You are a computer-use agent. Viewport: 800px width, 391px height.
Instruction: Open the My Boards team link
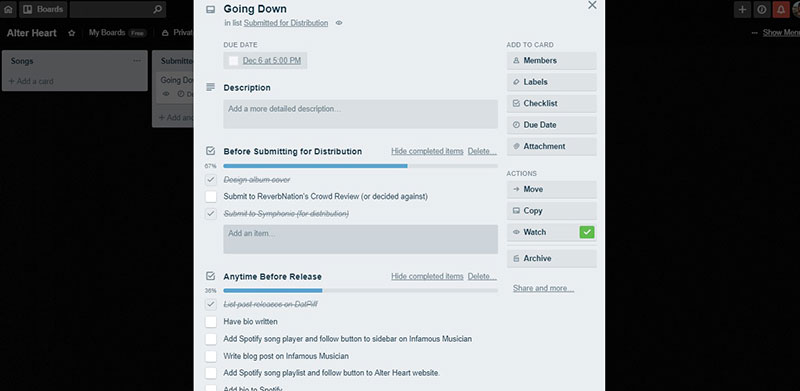107,33
